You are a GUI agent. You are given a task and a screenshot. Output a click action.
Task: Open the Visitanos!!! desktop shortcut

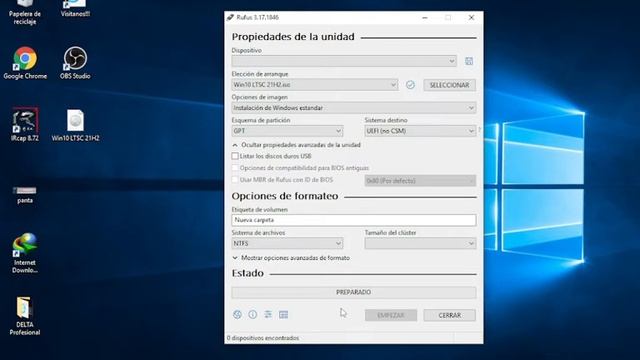point(75,8)
